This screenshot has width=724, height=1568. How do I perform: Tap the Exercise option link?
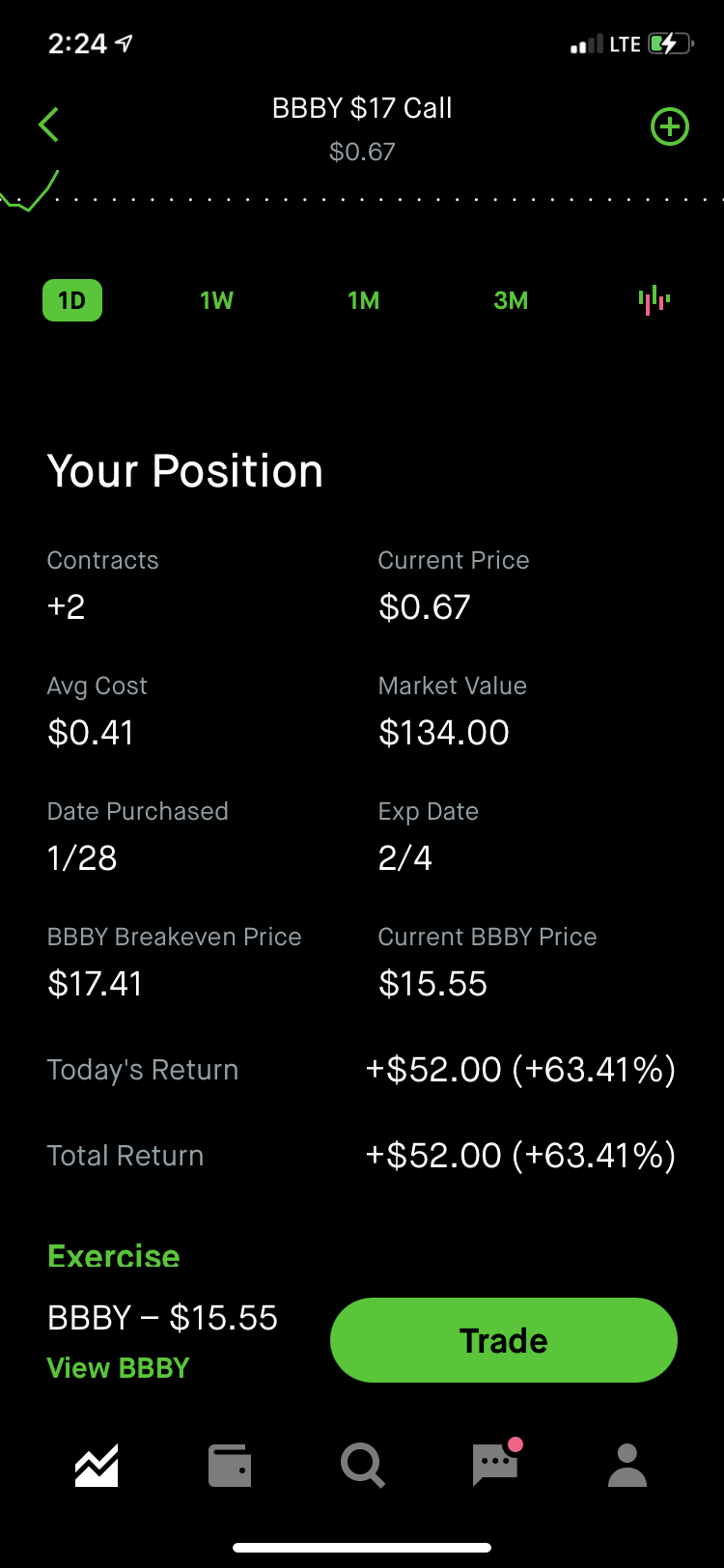[x=114, y=1256]
